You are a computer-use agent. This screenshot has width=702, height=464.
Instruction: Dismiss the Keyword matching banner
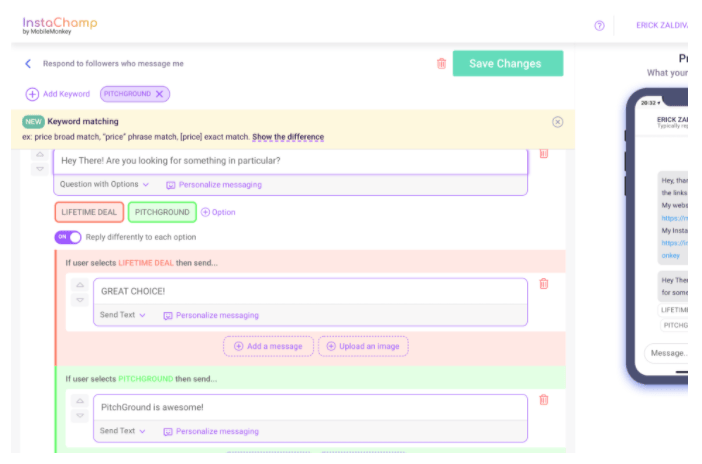[x=557, y=122]
